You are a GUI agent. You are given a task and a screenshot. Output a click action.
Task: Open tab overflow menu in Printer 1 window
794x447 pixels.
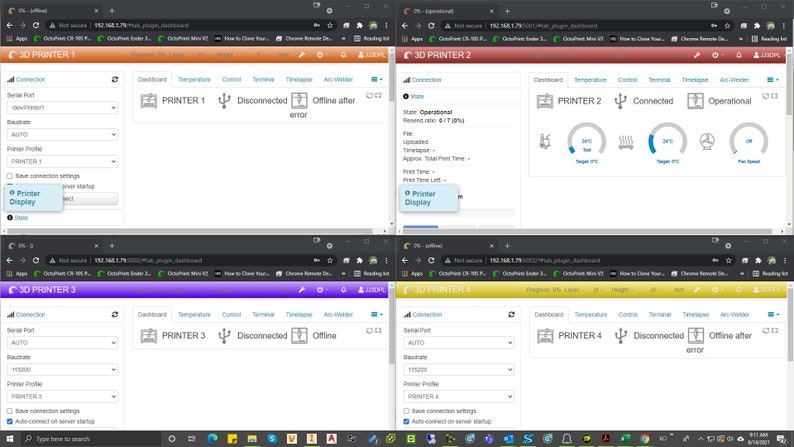point(376,79)
